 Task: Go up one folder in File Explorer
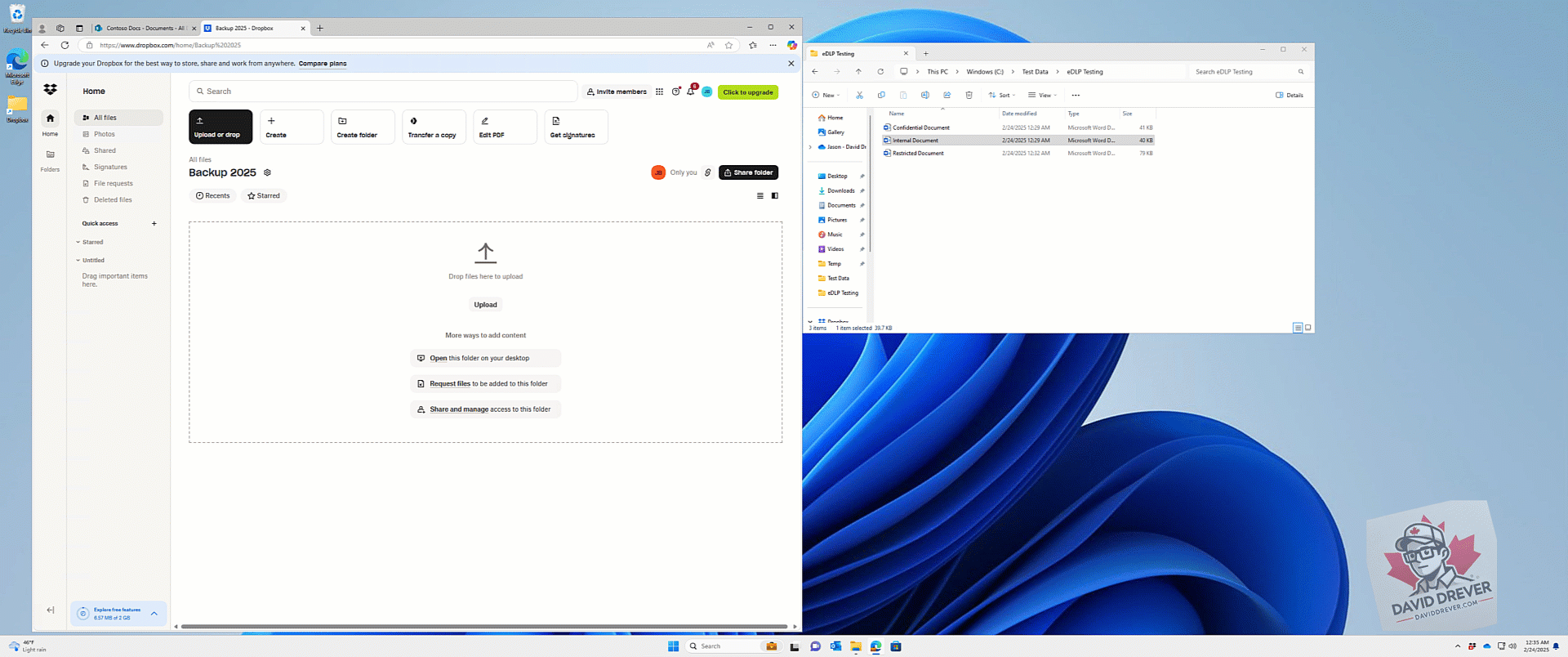point(858,71)
